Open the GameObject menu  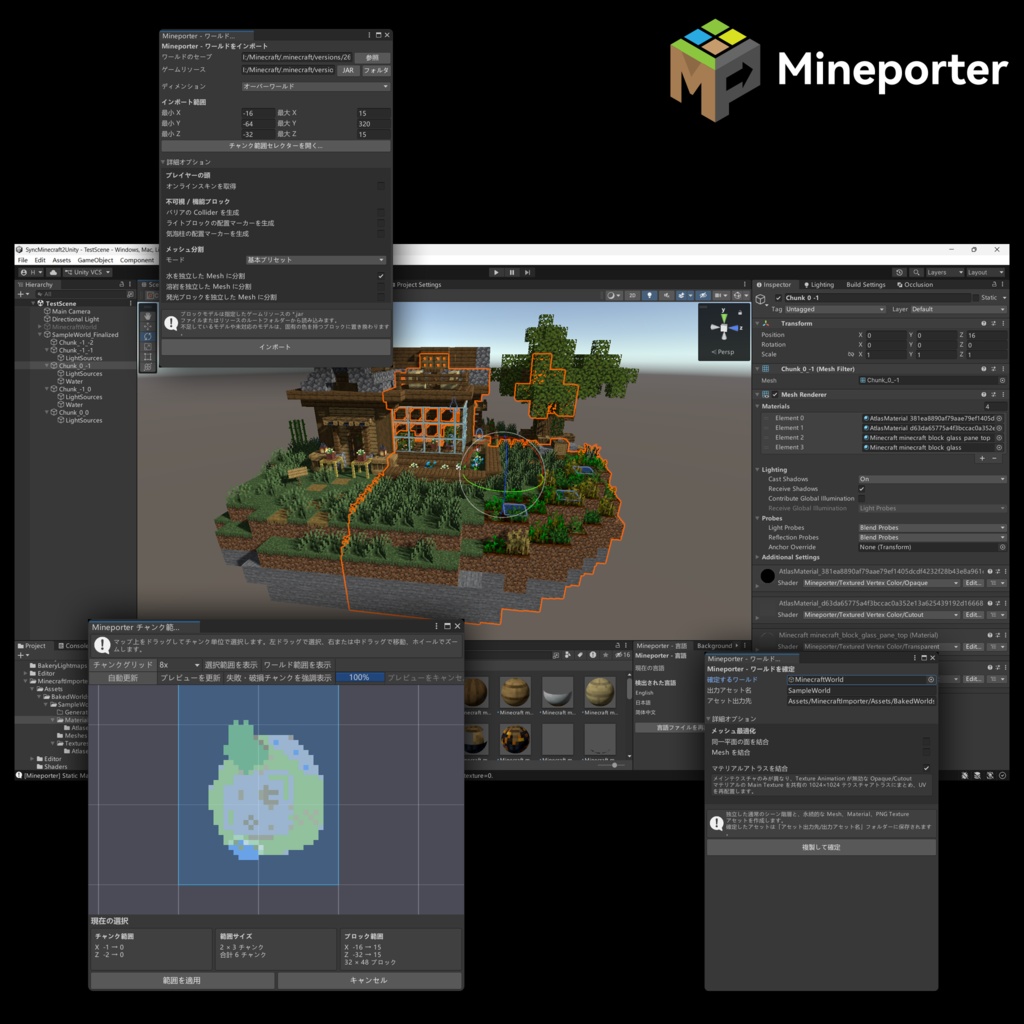(x=95, y=260)
